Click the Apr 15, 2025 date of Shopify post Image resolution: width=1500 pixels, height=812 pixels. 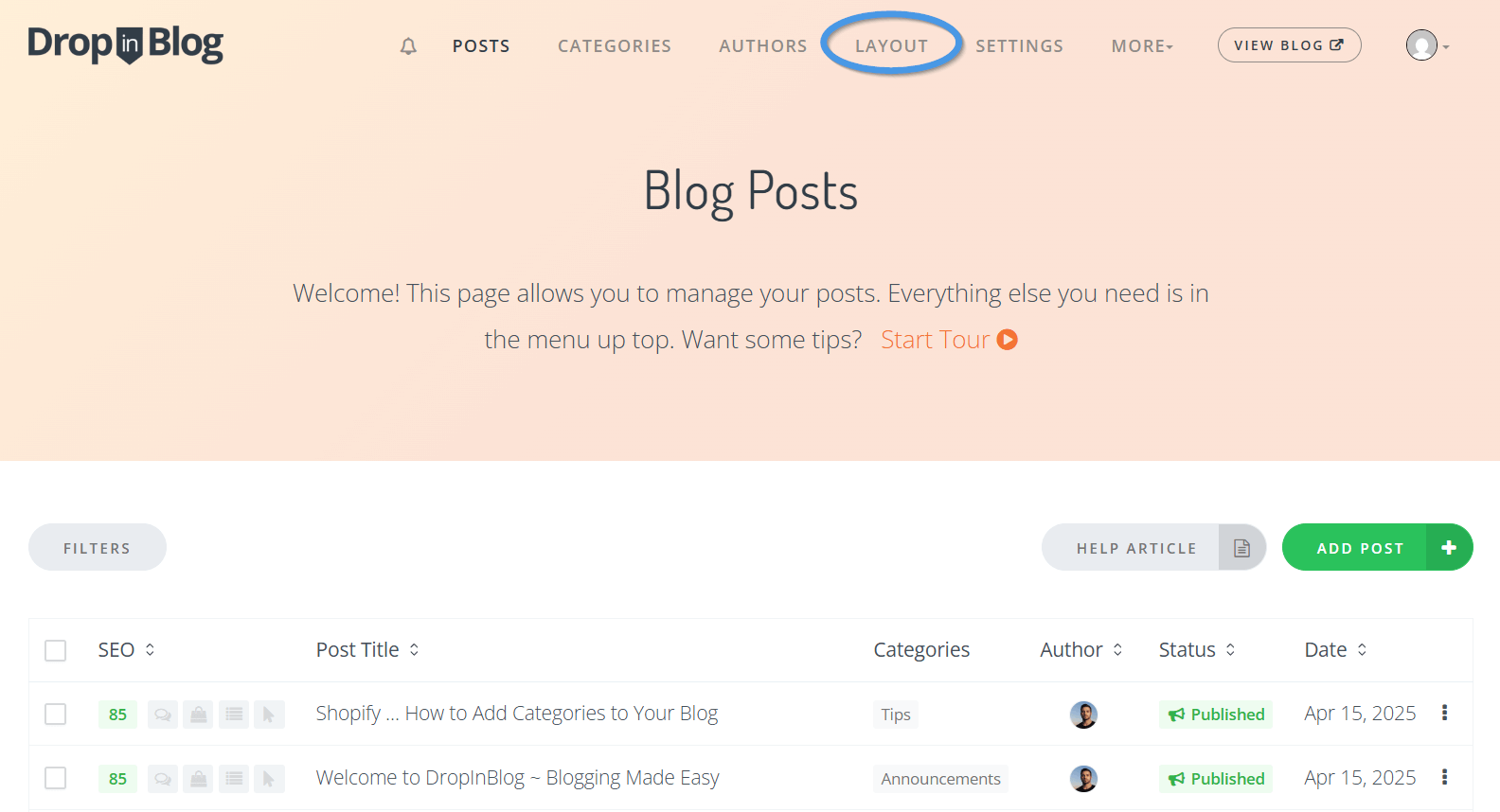pyautogui.click(x=1360, y=714)
